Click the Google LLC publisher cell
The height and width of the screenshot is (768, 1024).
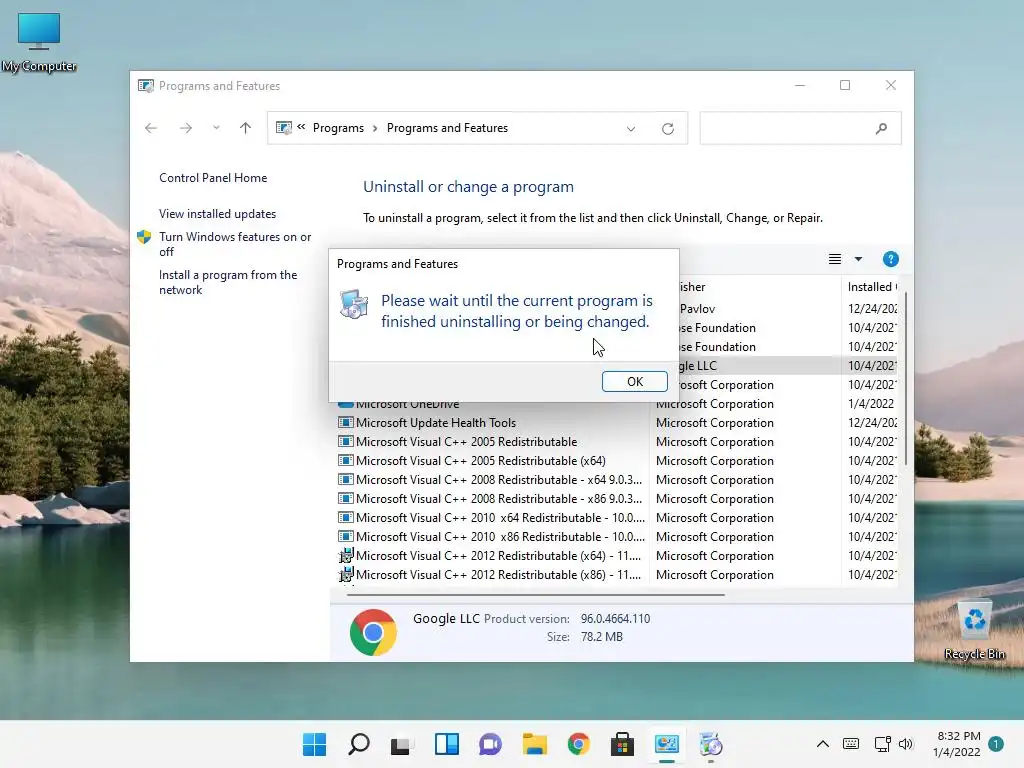[698, 366]
